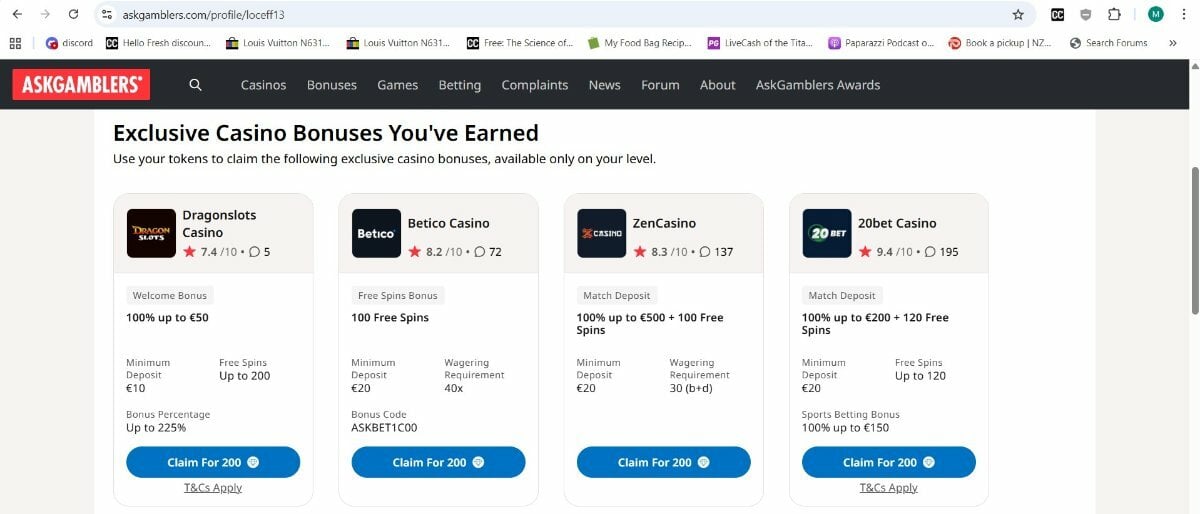Click the page vertical scrollbar
This screenshot has height=514, width=1200.
[x=1192, y=240]
